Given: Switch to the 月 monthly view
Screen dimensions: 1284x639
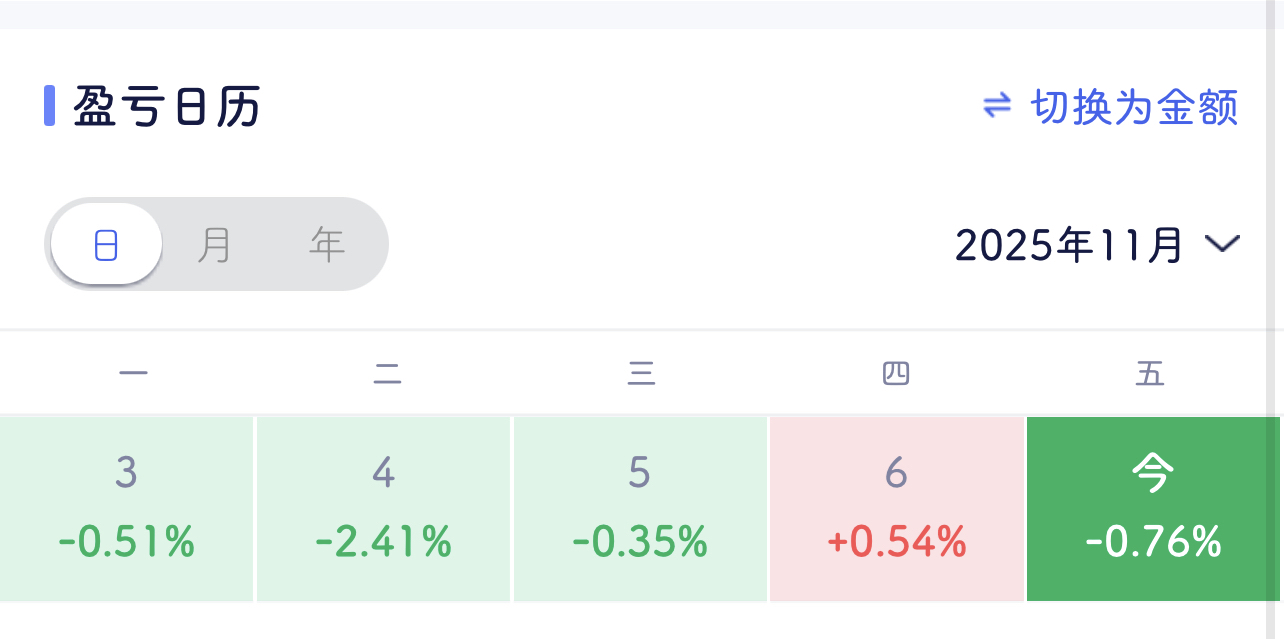Looking at the screenshot, I should point(214,244).
